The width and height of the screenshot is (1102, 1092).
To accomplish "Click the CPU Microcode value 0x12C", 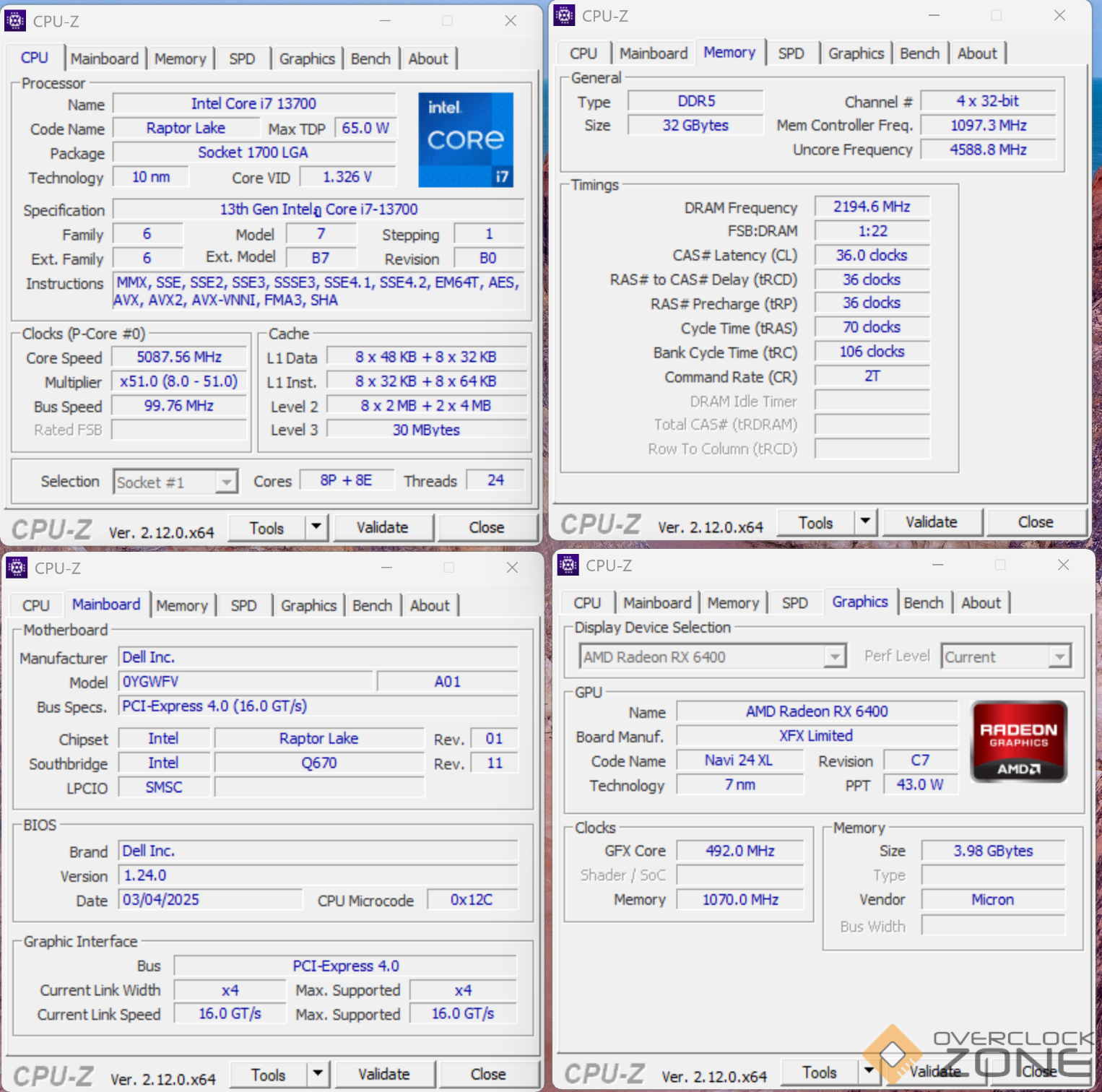I will pos(472,900).
